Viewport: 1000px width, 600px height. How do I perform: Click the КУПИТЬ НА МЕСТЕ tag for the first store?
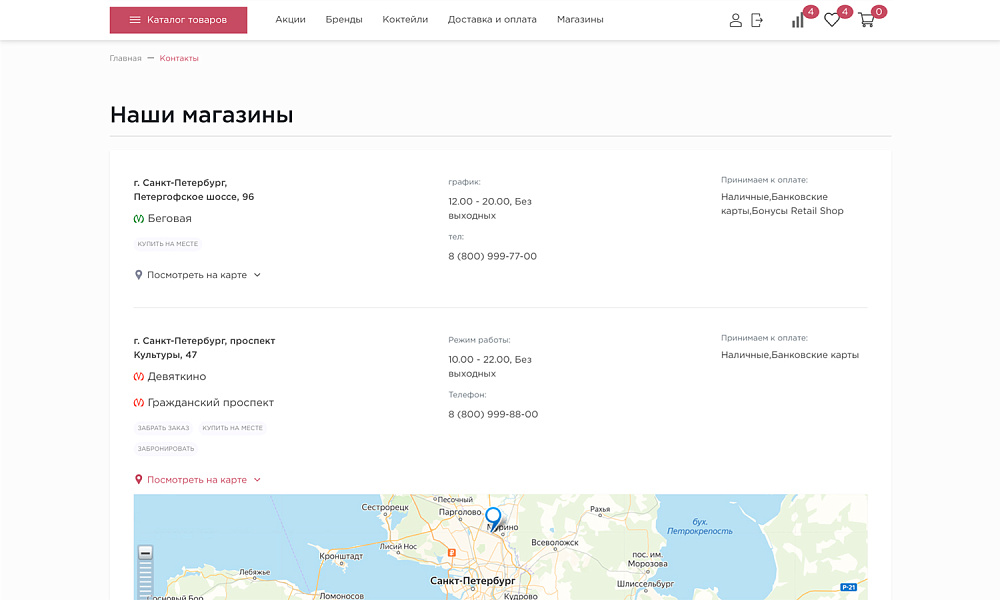click(x=167, y=243)
